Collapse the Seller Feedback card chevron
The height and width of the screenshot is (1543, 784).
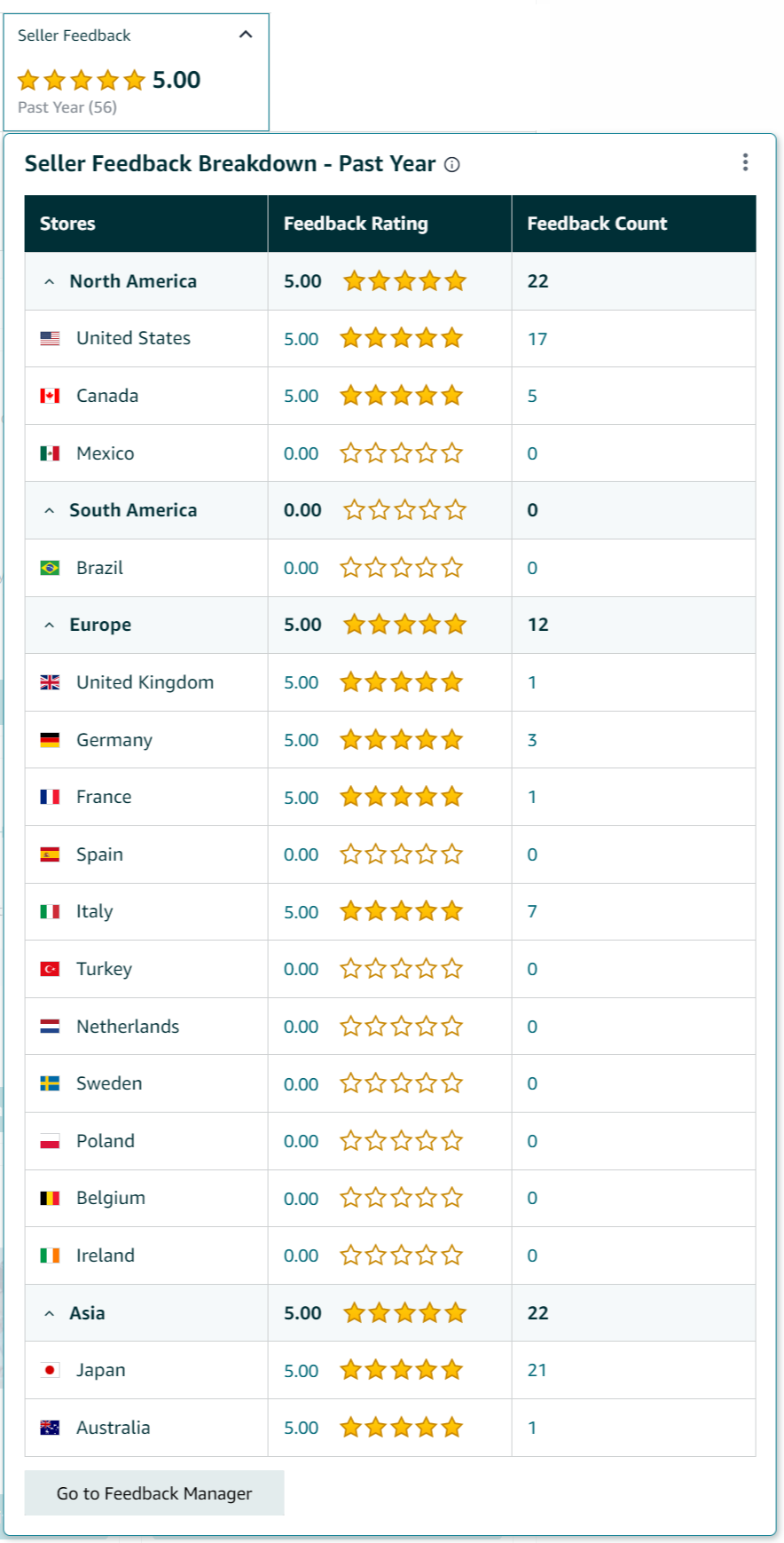(x=246, y=35)
